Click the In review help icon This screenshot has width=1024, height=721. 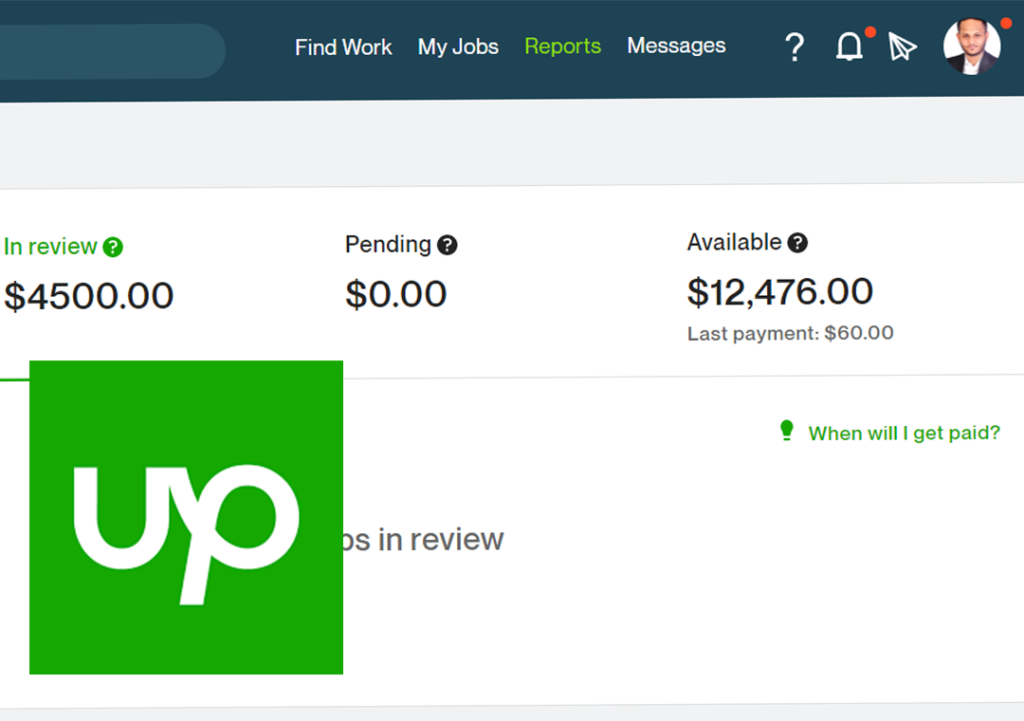point(113,248)
